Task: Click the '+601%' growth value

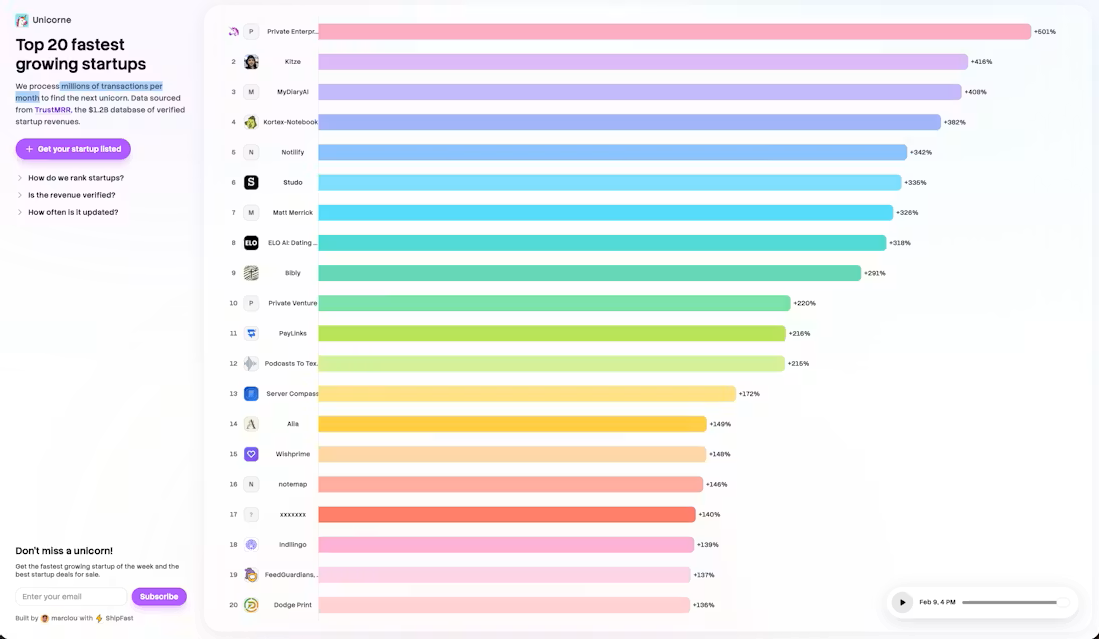Action: click(x=1045, y=32)
